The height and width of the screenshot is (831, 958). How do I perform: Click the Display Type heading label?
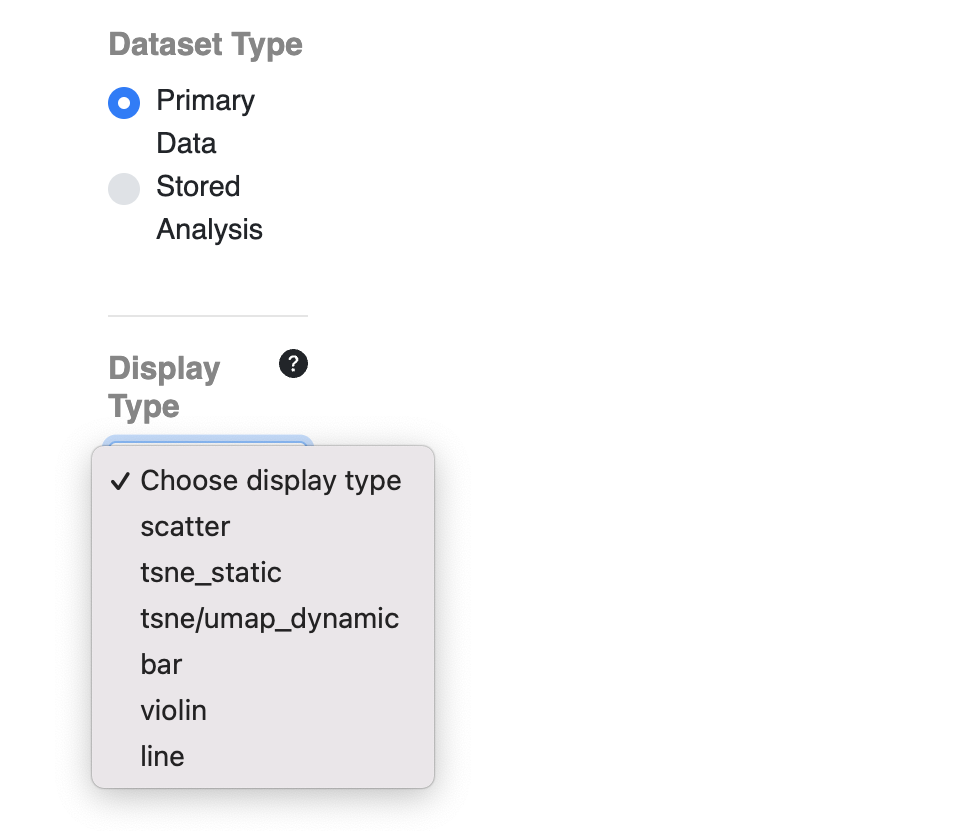[164, 387]
